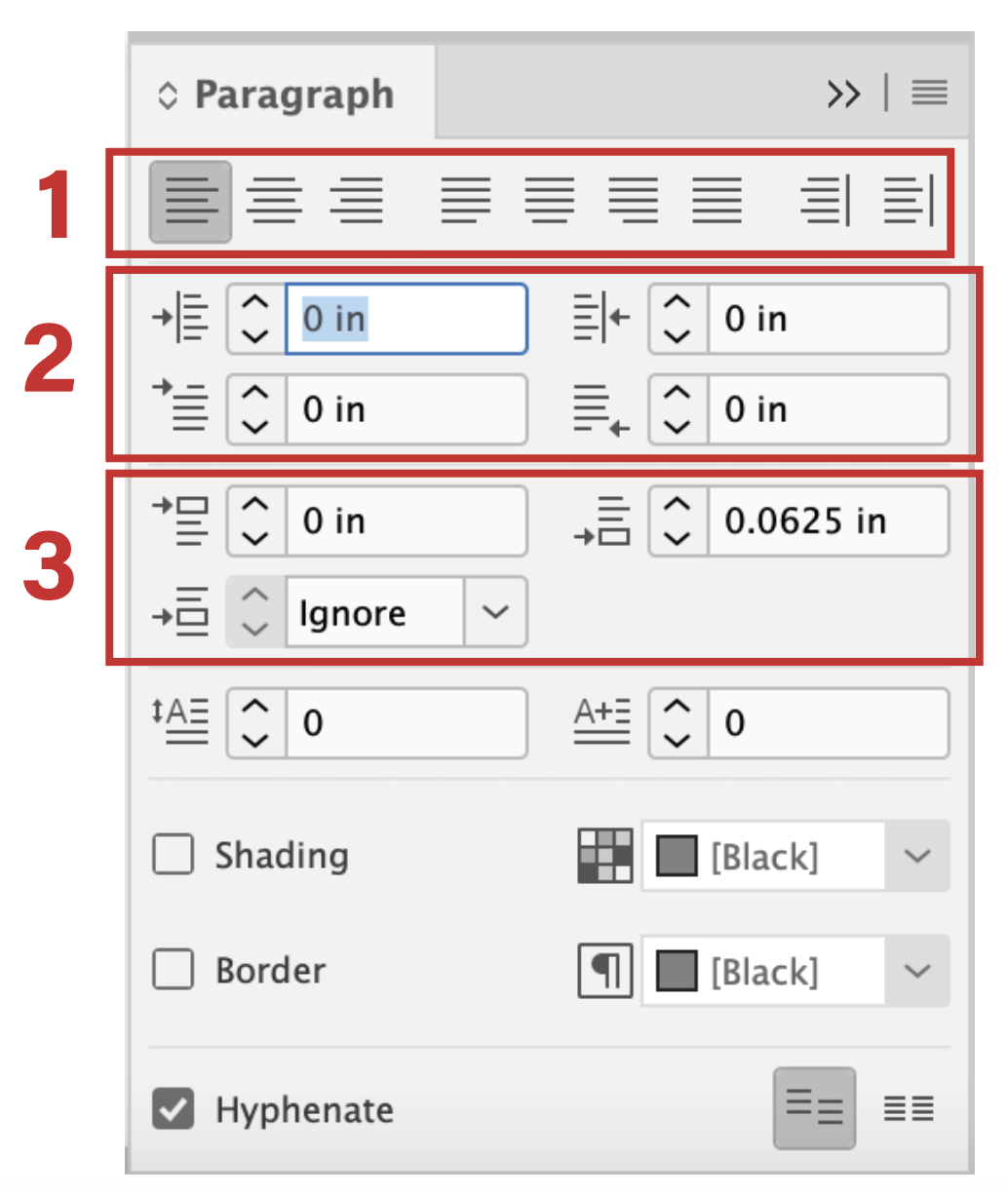Select the Align left icon
The height and width of the screenshot is (1193, 1008).
pyautogui.click(x=190, y=202)
